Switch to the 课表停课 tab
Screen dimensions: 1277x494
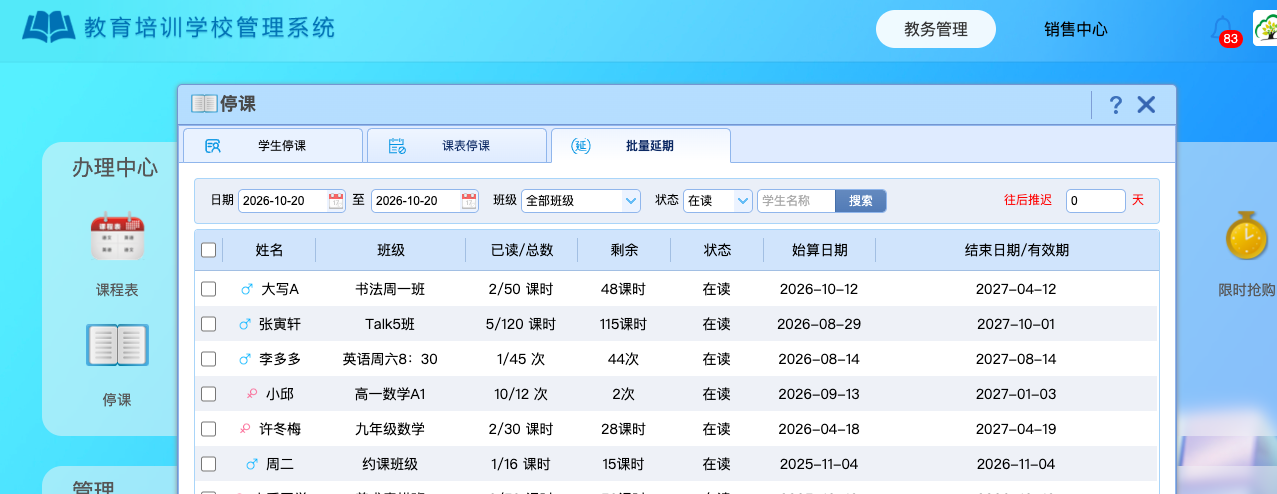pyautogui.click(x=457, y=146)
